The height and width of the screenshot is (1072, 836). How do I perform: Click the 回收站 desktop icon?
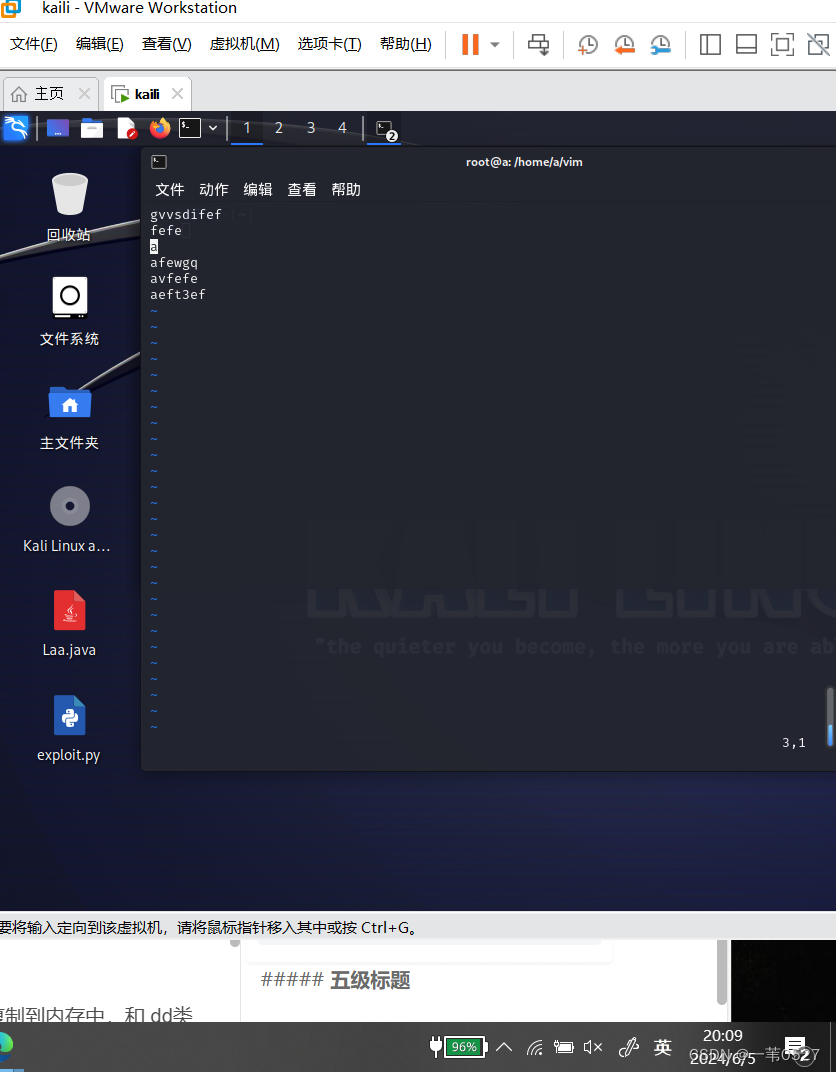[69, 206]
